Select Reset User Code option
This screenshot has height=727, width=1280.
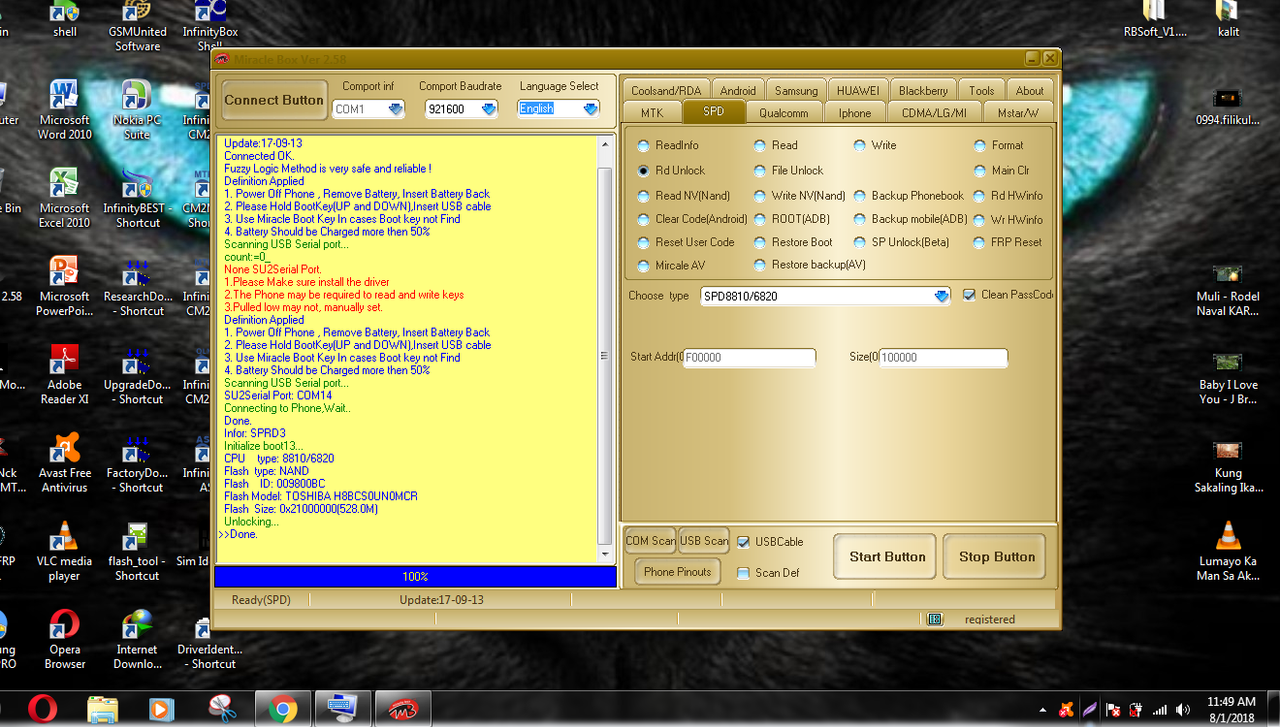tap(687, 242)
